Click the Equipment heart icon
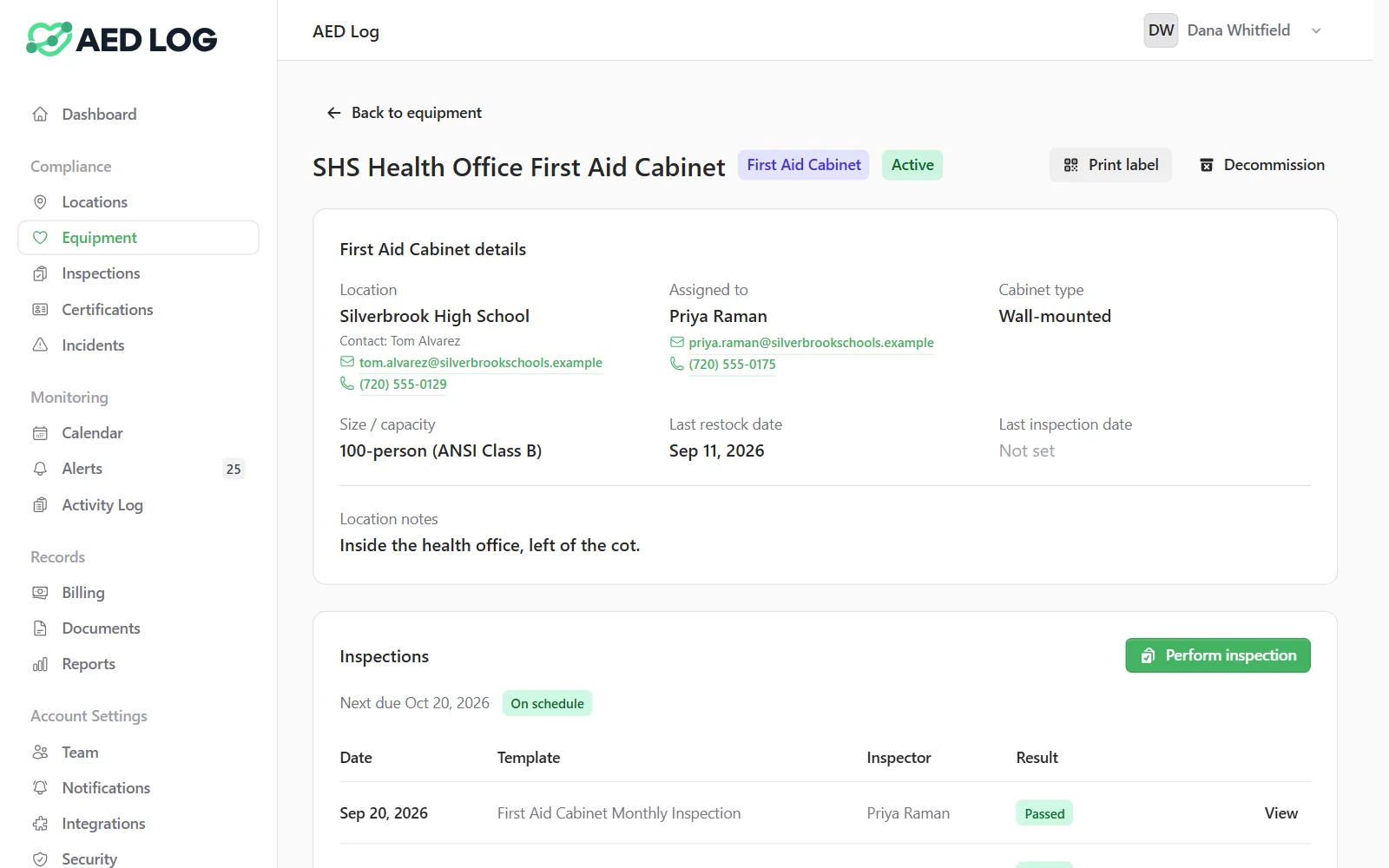Viewport: 1389px width, 868px height. tap(40, 238)
